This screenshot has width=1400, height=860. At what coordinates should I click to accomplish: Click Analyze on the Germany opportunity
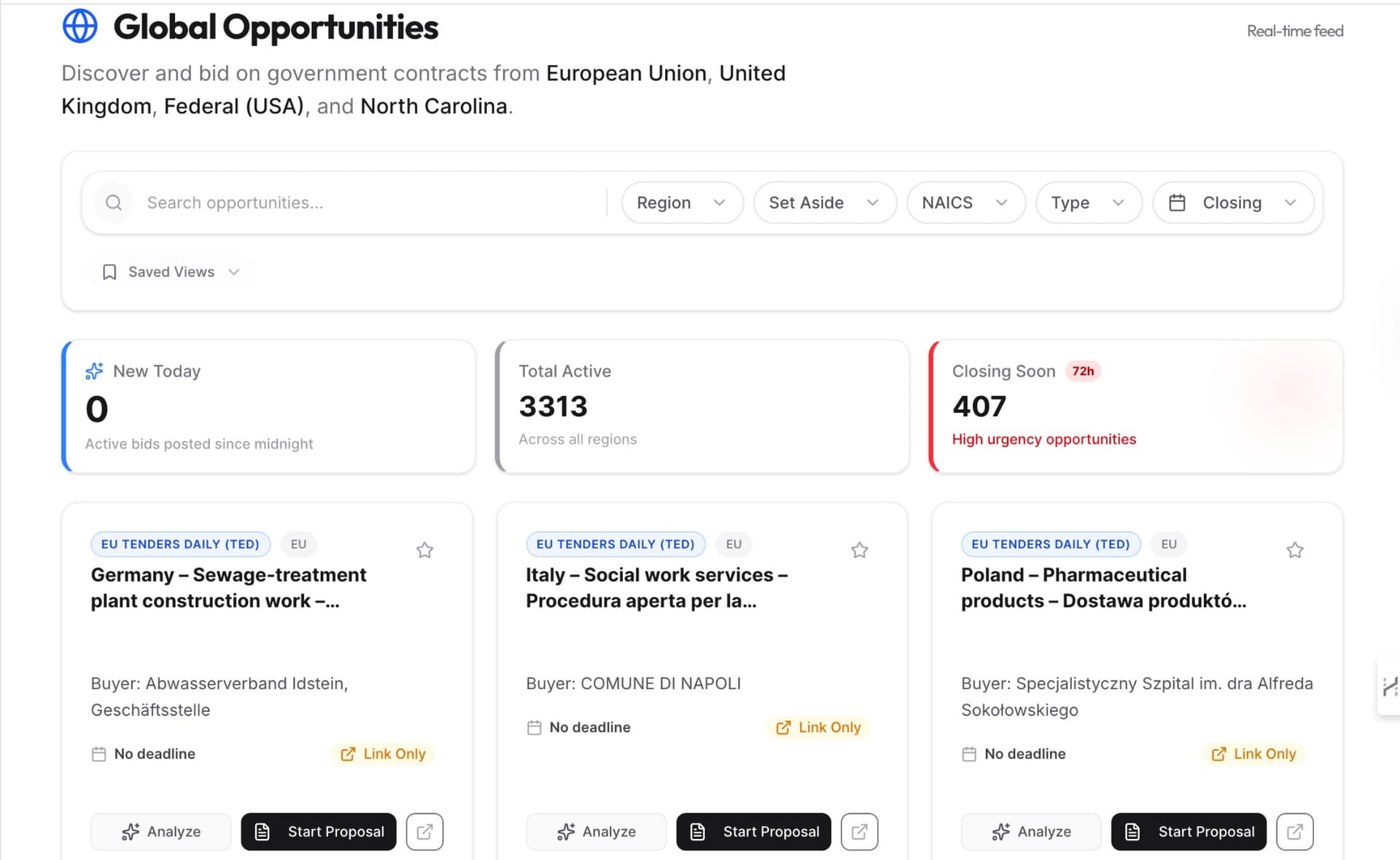tap(161, 832)
